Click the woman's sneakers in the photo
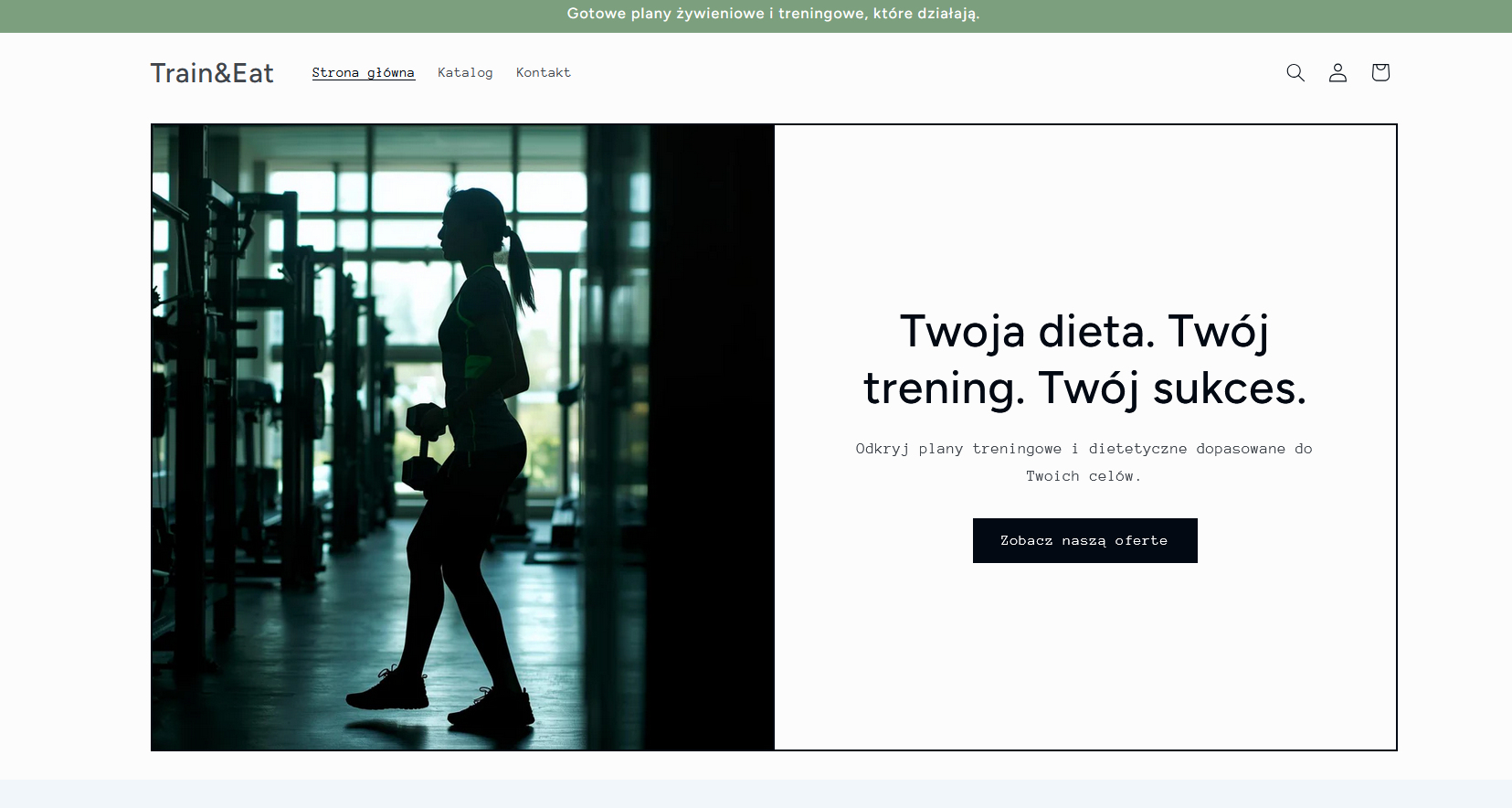The image size is (1512, 808). 388,690
